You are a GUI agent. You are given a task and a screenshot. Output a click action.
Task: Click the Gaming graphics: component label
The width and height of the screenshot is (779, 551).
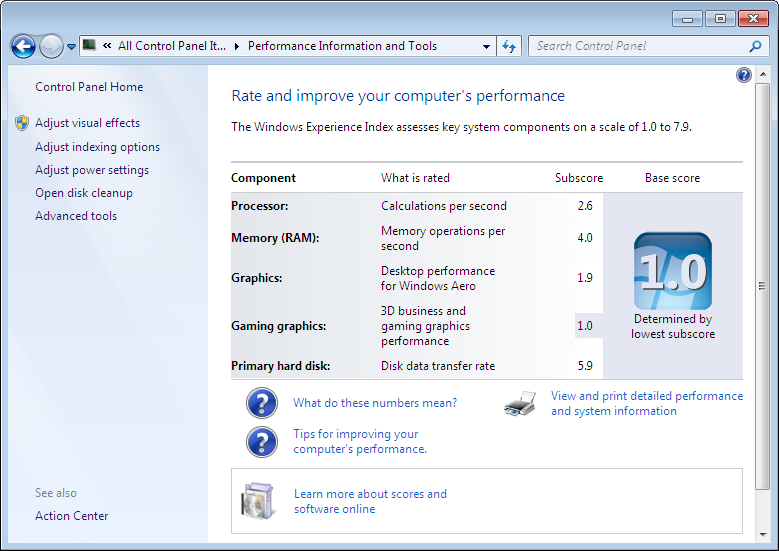pyautogui.click(x=278, y=326)
